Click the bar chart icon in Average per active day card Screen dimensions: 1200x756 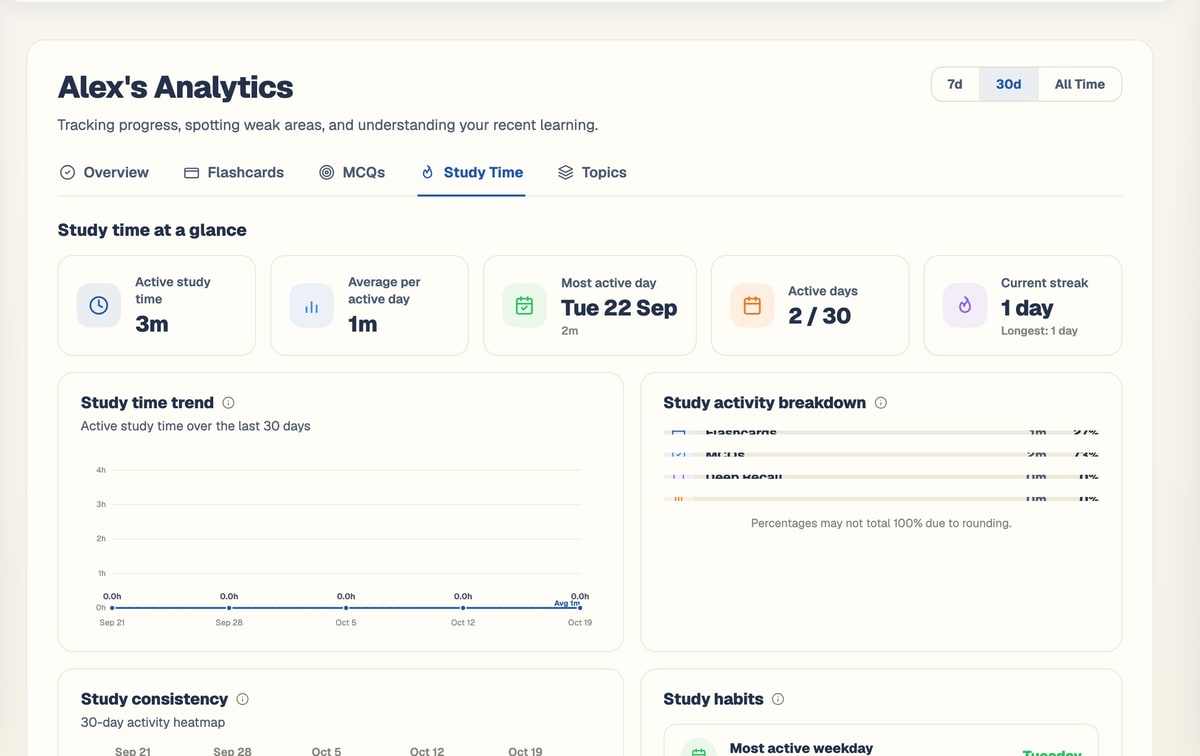(x=311, y=306)
